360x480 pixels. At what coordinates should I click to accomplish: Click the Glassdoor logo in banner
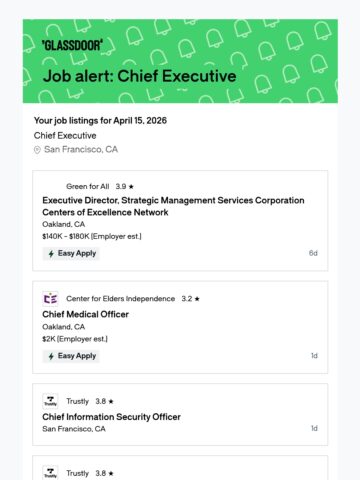72,45
